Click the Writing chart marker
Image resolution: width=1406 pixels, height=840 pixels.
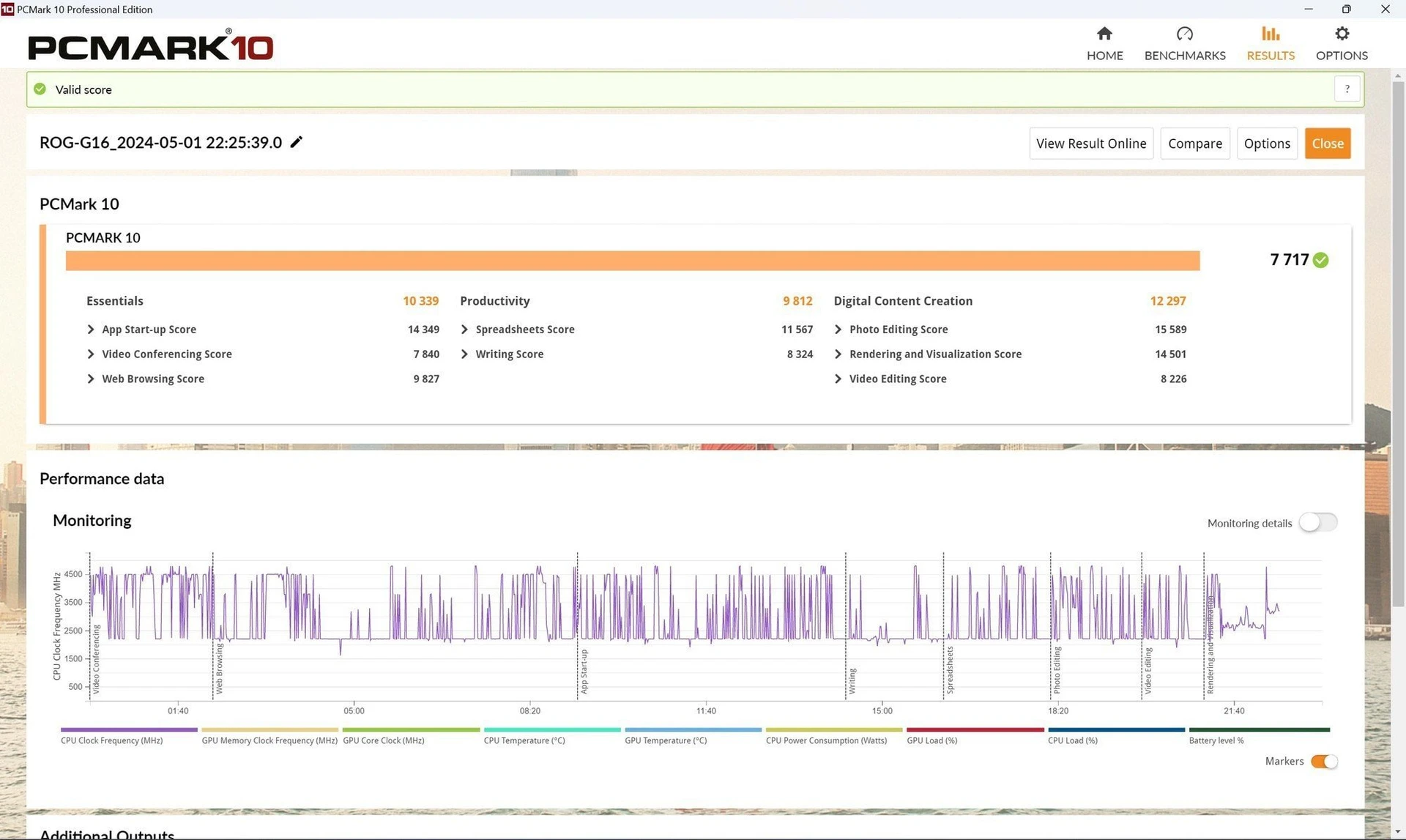852,680
